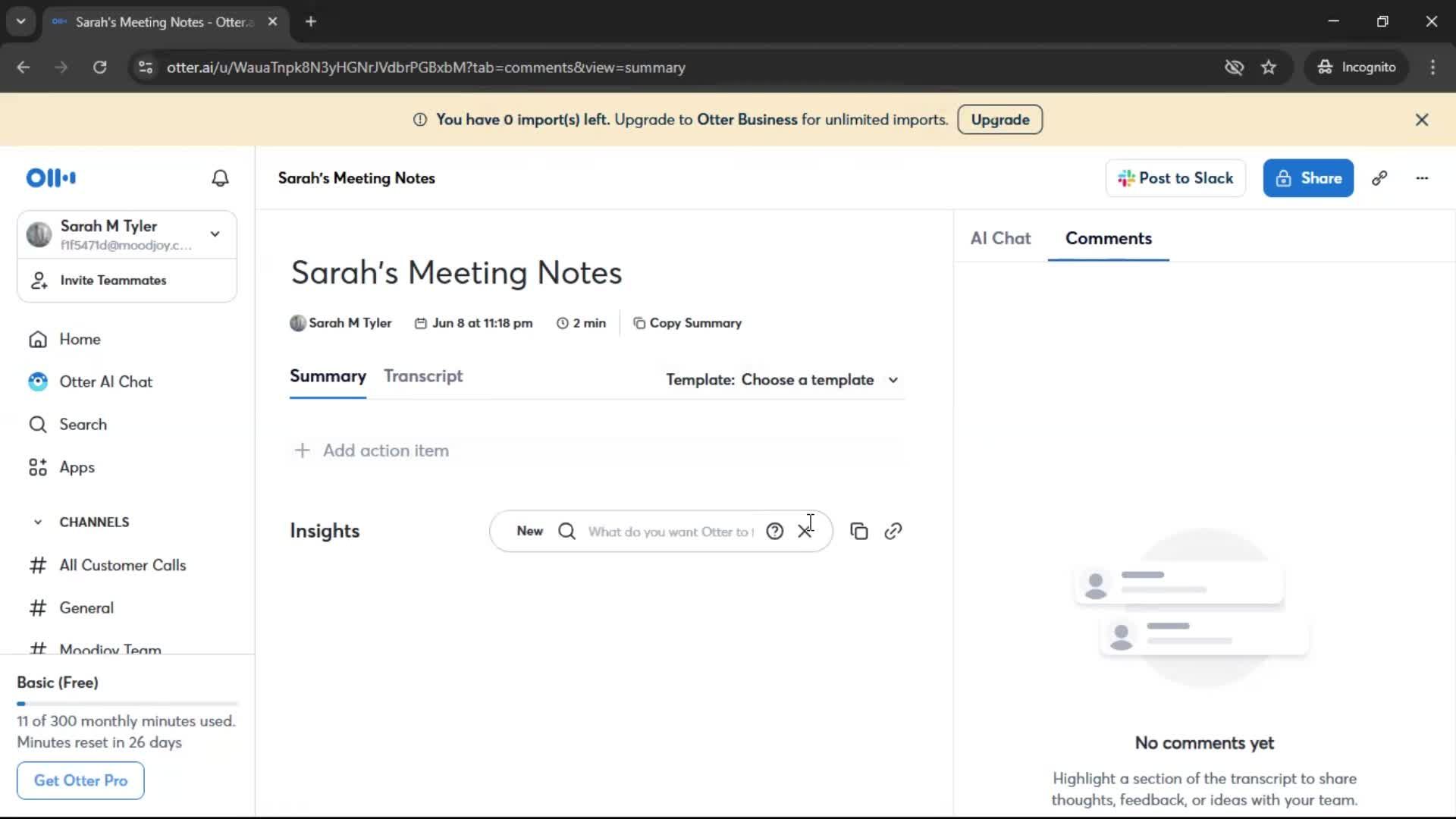Click the Home house icon in sidebar
The width and height of the screenshot is (1456, 819).
[x=38, y=339]
